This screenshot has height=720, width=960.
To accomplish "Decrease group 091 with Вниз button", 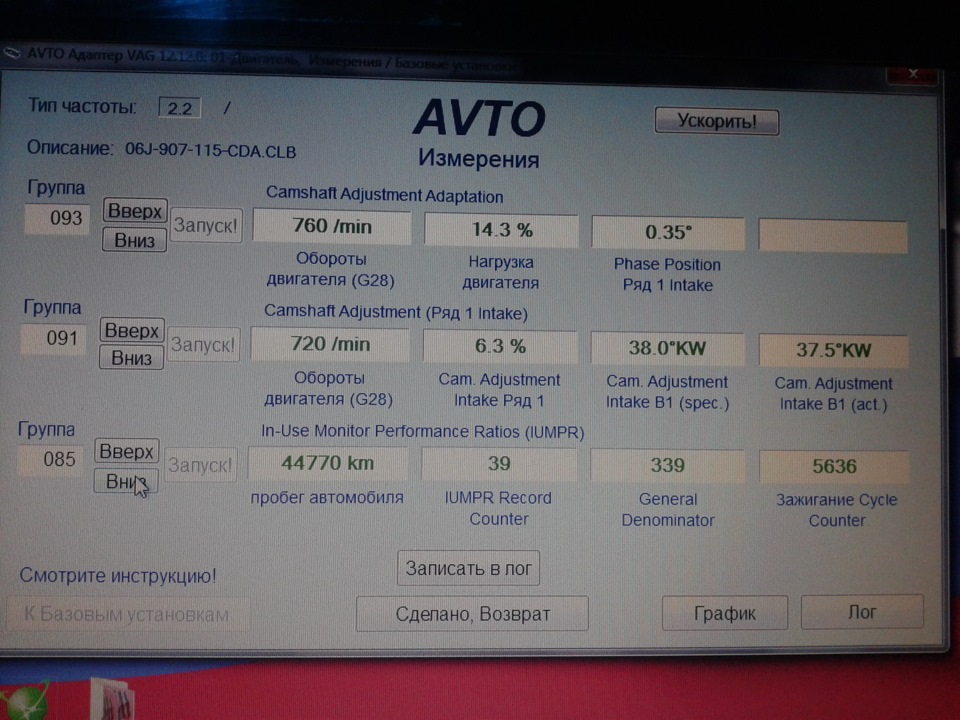I will (x=131, y=358).
